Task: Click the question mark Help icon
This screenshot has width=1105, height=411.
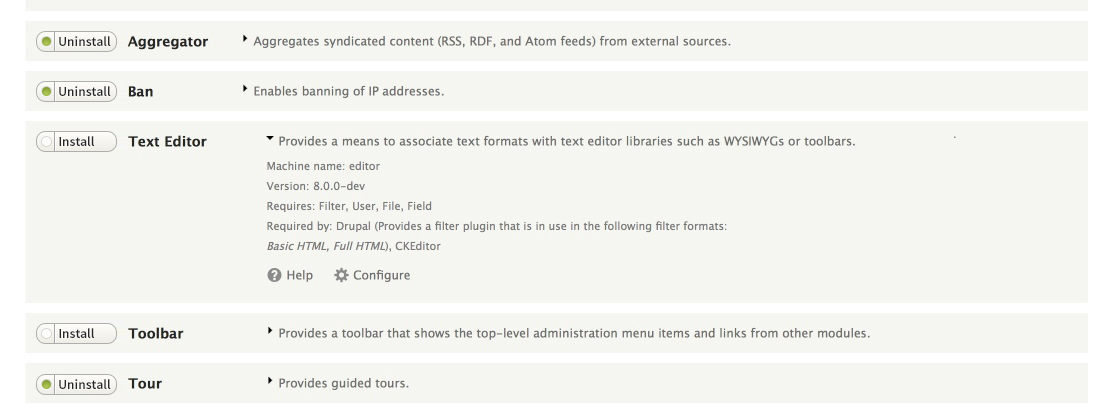Action: pyautogui.click(x=274, y=276)
